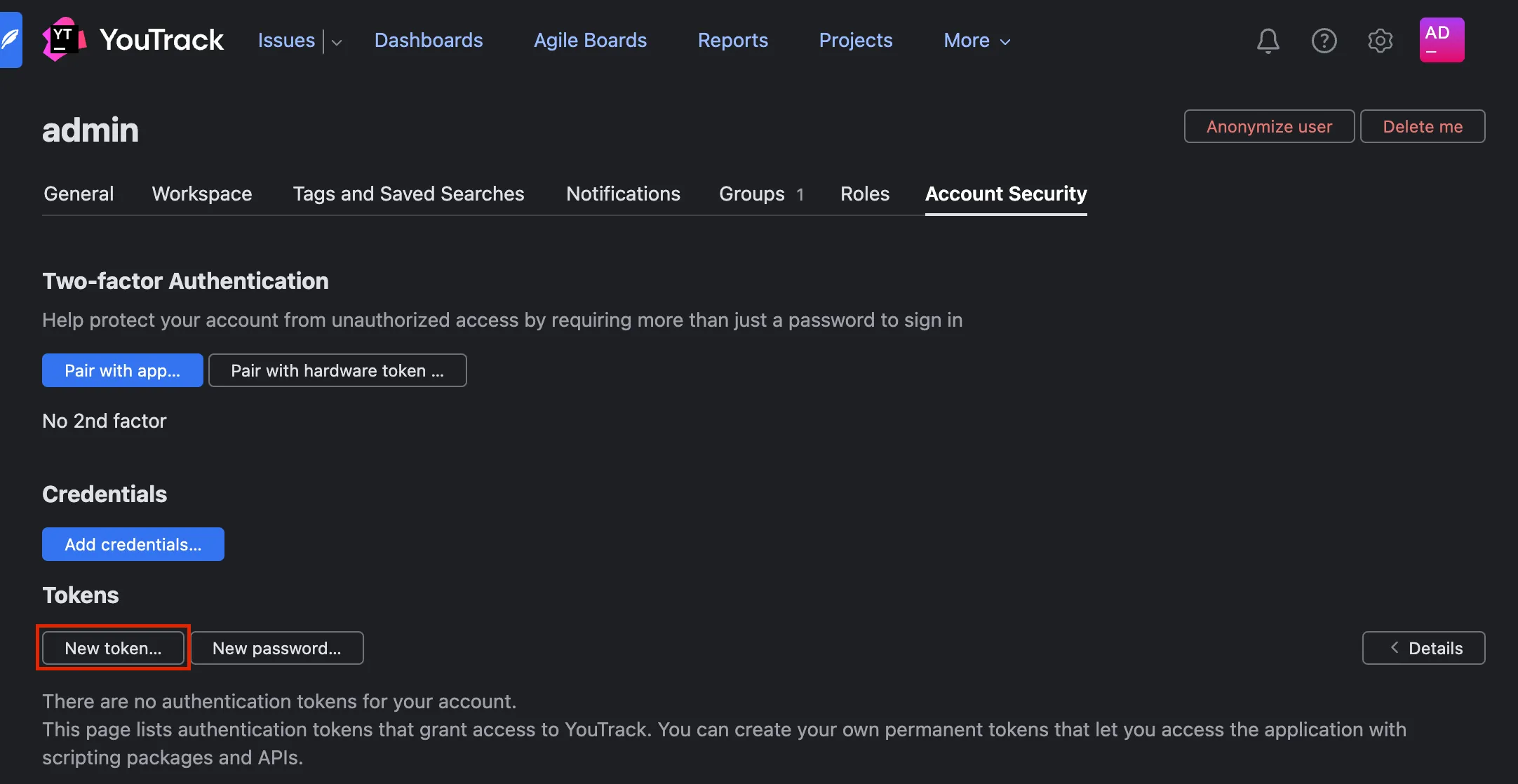This screenshot has width=1518, height=784.
Task: Open the Notifications tab
Action: tap(623, 194)
